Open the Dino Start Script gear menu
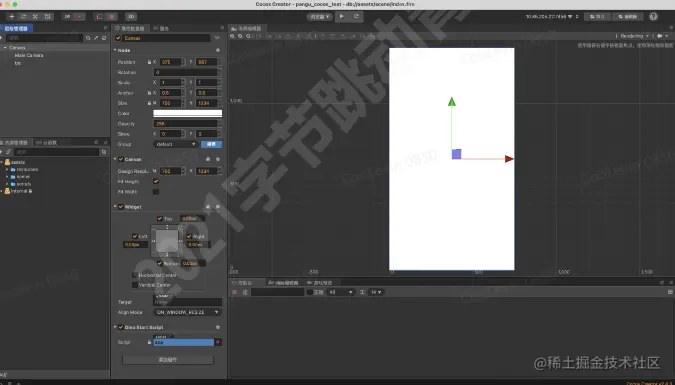Screen dimensions: 675x385 [x=218, y=327]
